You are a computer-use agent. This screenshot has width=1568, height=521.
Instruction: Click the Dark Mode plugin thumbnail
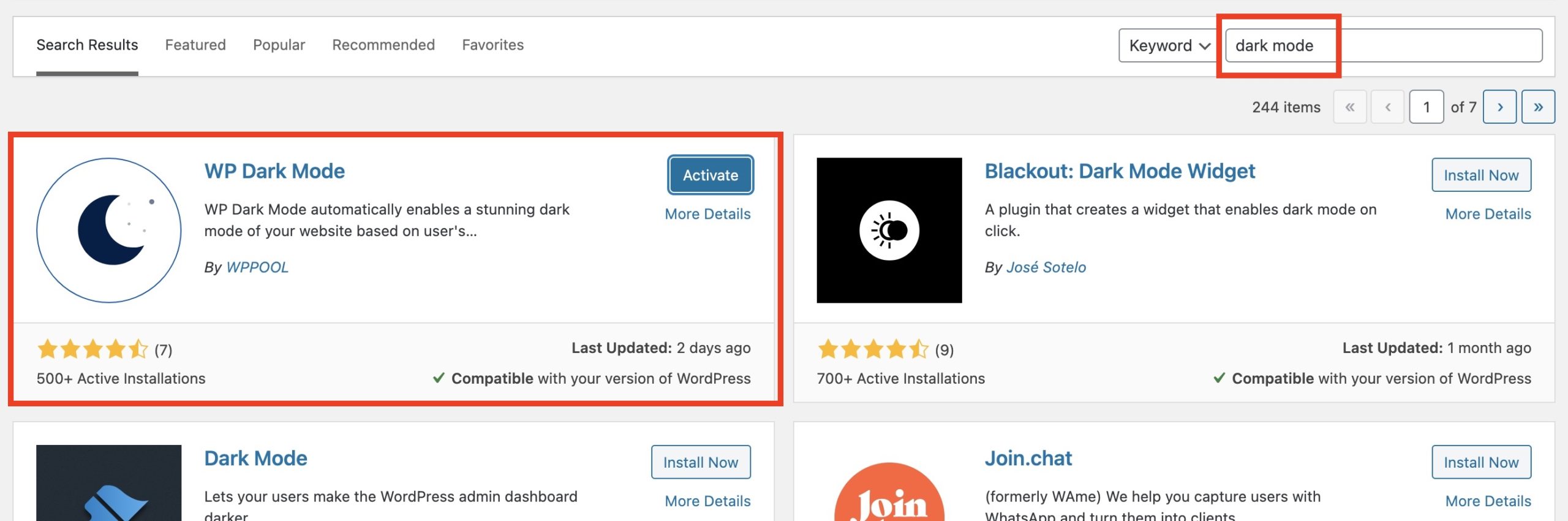click(109, 483)
